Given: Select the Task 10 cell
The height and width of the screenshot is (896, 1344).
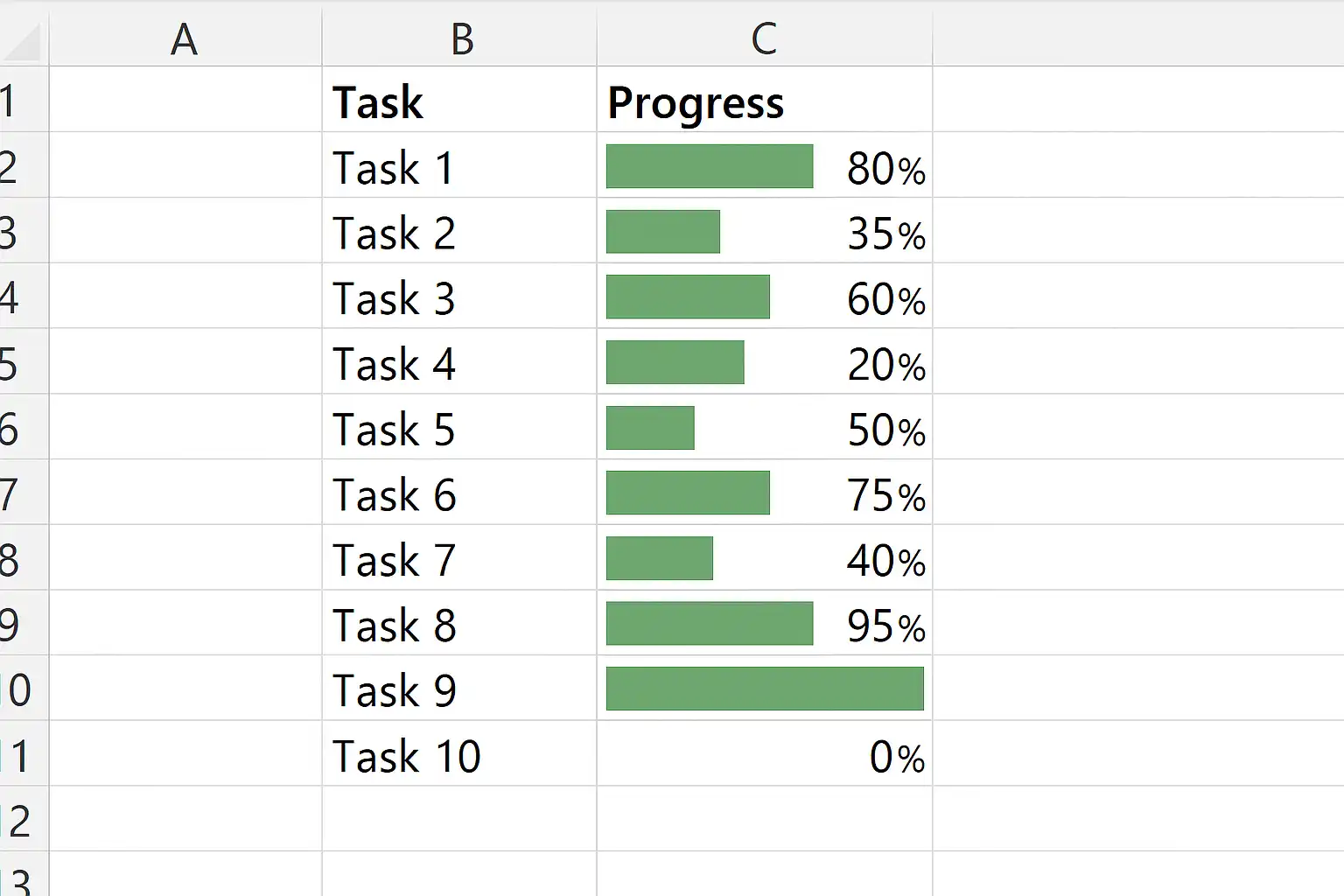Looking at the screenshot, I should click(406, 756).
